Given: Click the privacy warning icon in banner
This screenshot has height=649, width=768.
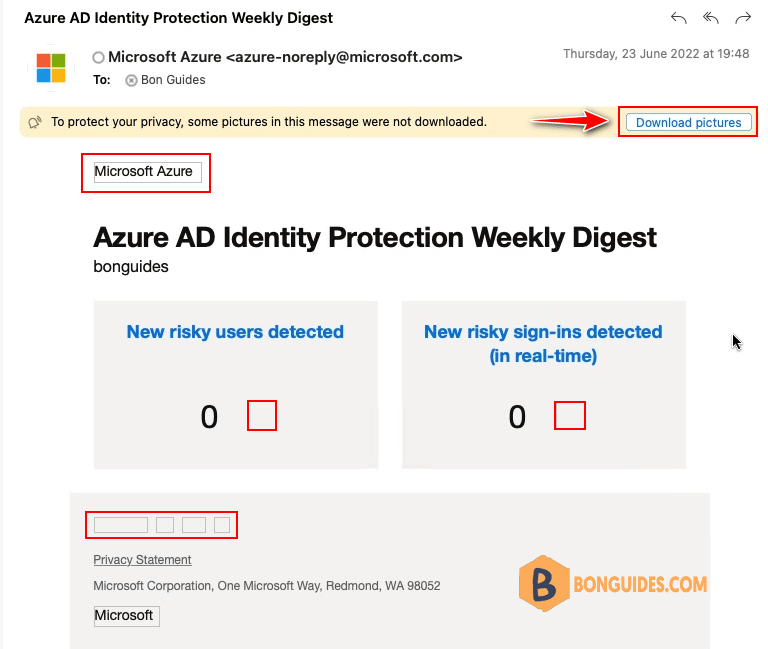Looking at the screenshot, I should point(35,122).
